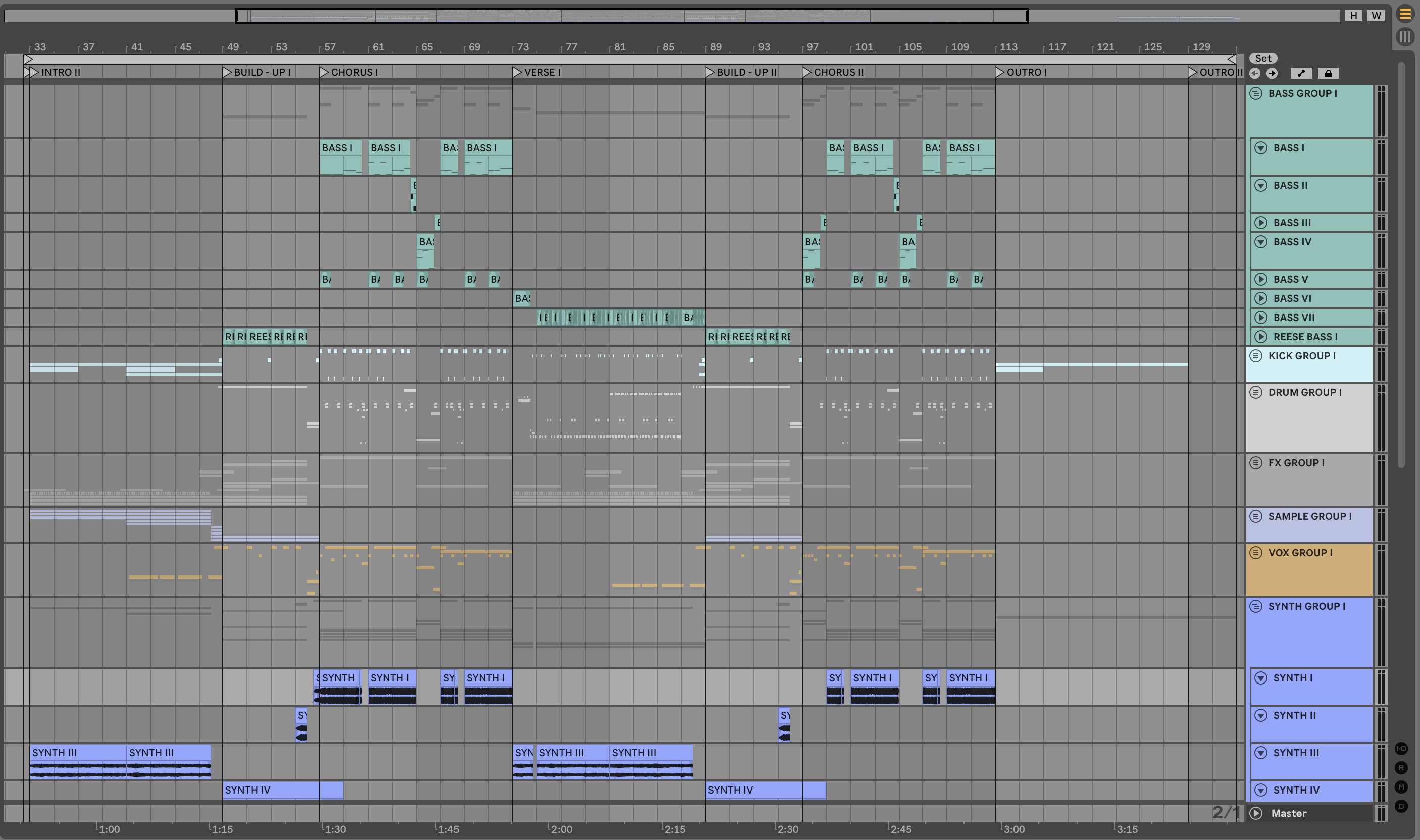Screen dimensions: 1420x840
Task: Click the 2/1 grid size indicator
Action: click(1226, 812)
